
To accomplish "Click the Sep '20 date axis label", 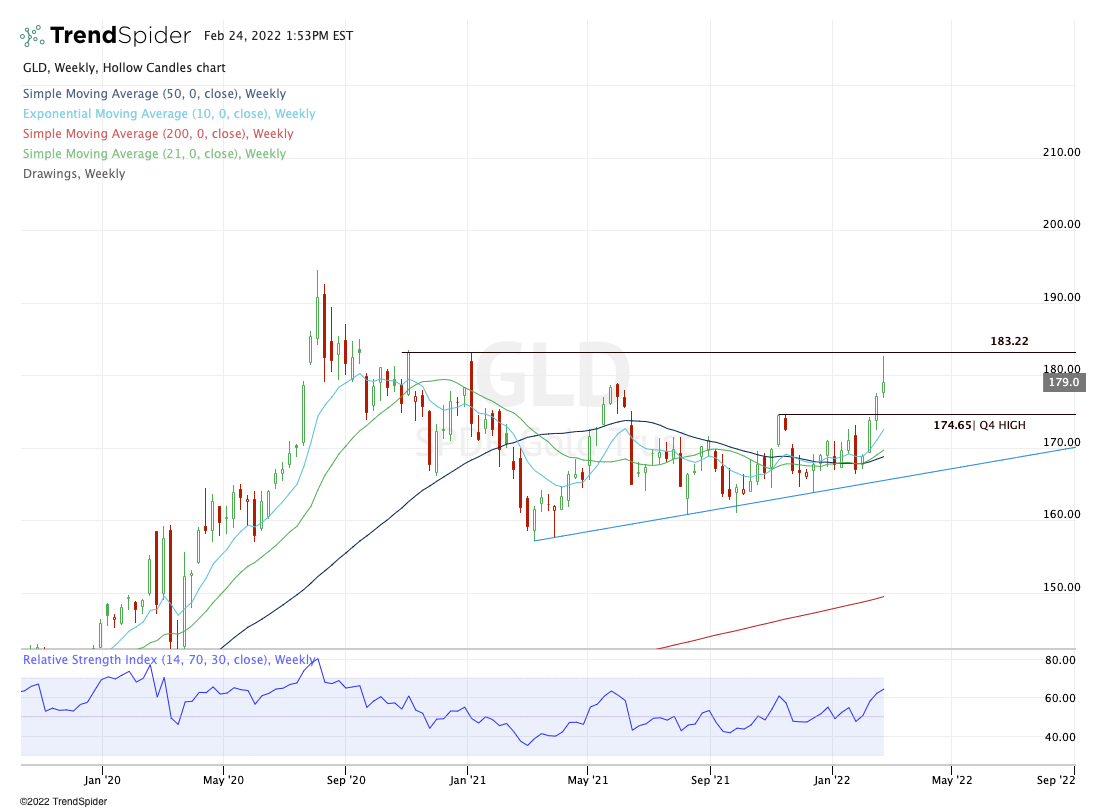I will tap(346, 780).
